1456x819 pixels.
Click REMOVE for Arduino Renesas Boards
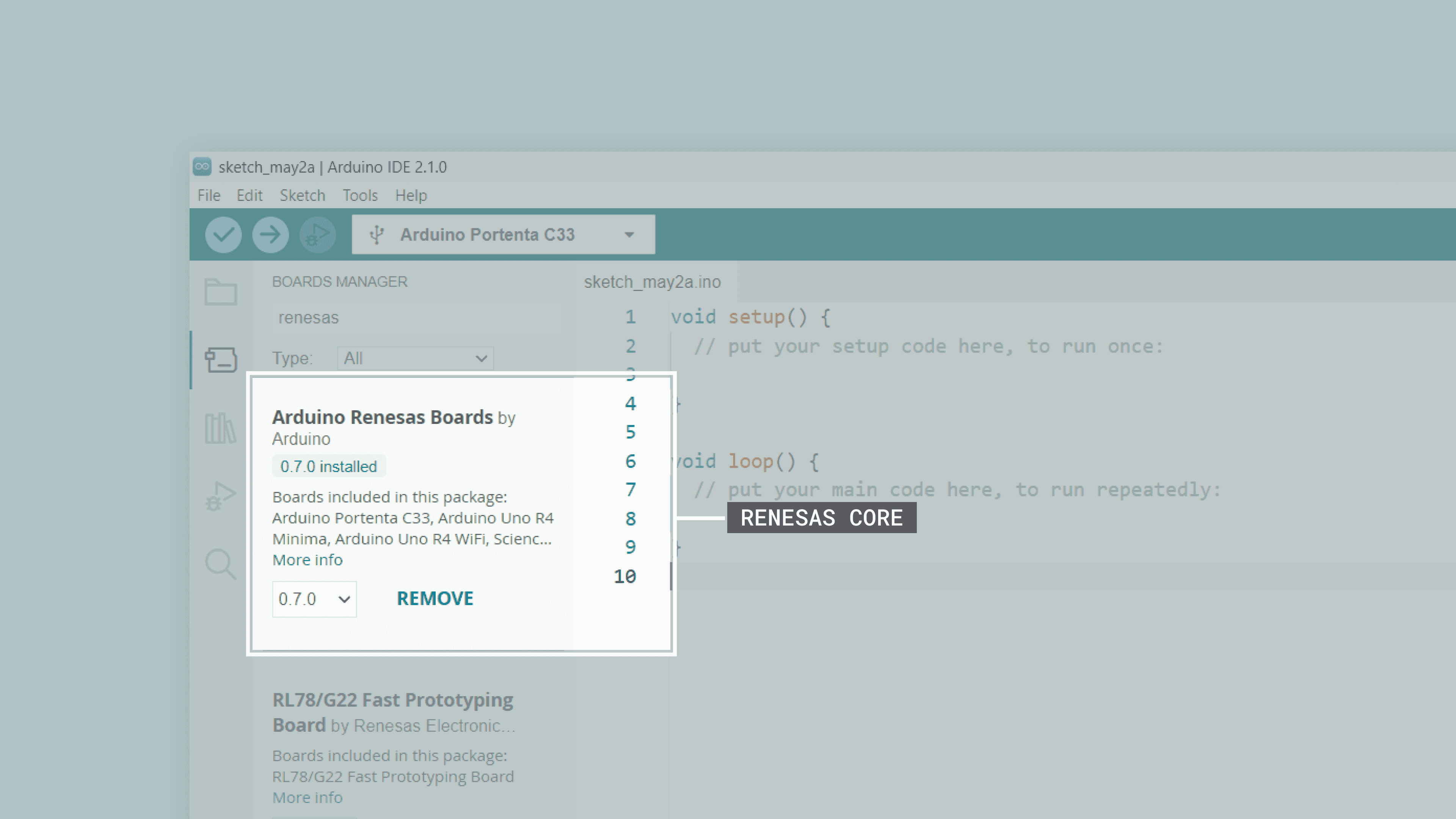click(435, 599)
